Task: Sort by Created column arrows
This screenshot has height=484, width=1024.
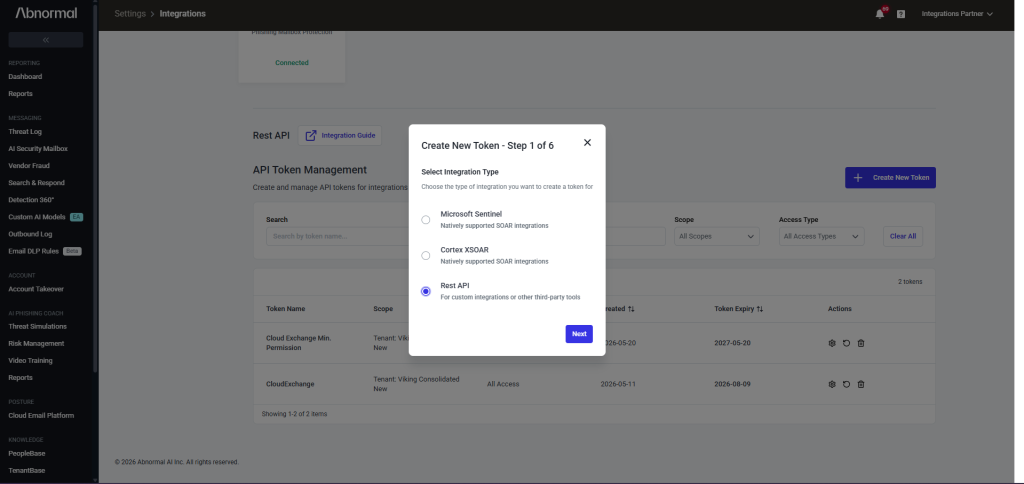Action: 631,308
